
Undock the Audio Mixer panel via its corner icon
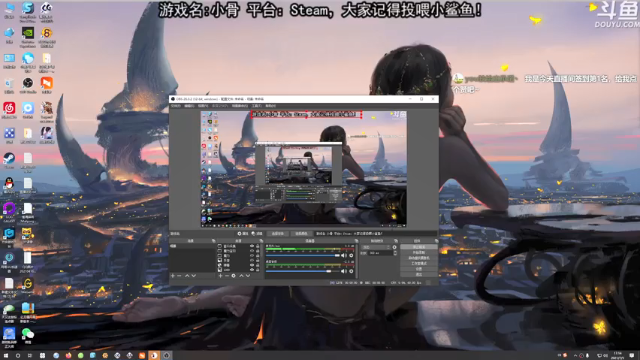356,241
